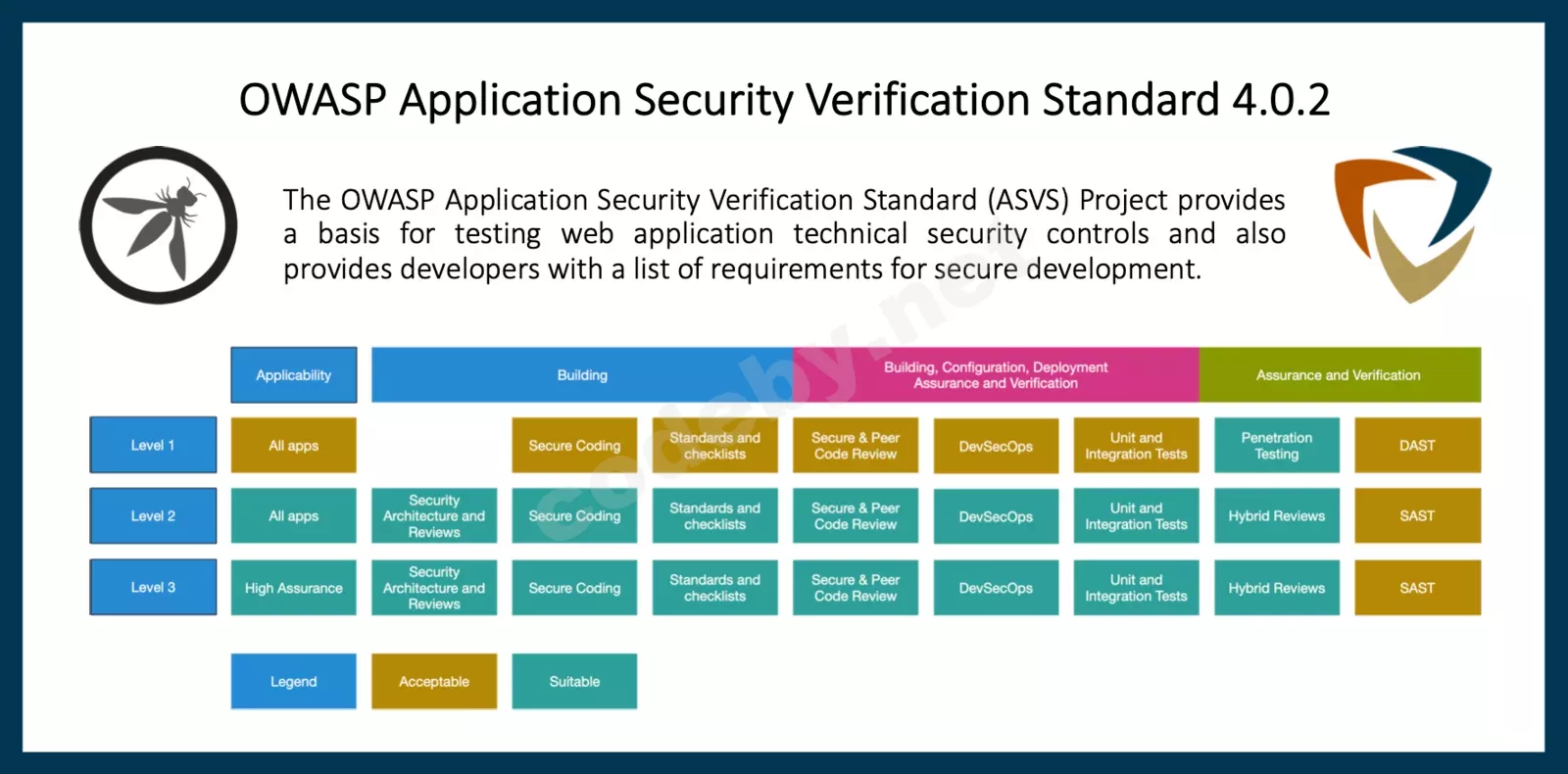1568x774 pixels.
Task: Select Level 3 Secure & Peer Code Review
Action: (x=856, y=588)
